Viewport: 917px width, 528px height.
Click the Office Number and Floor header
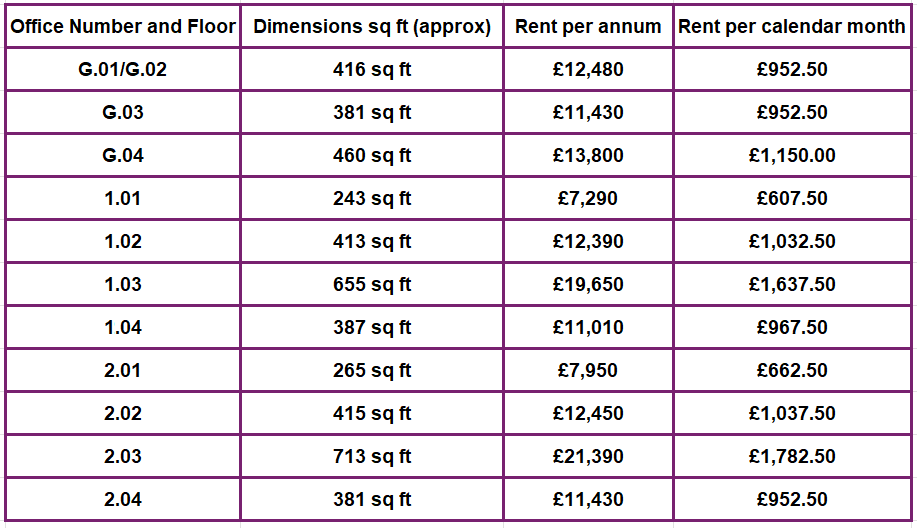click(x=123, y=27)
